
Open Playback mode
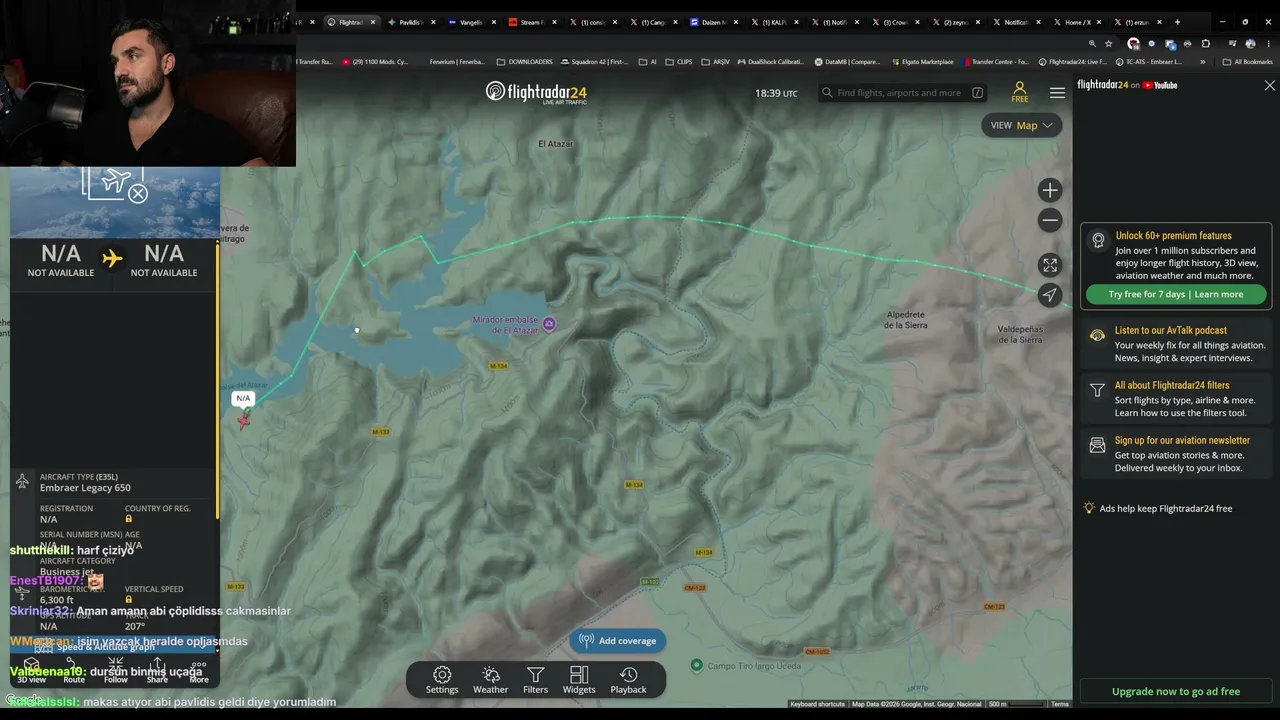(628, 680)
